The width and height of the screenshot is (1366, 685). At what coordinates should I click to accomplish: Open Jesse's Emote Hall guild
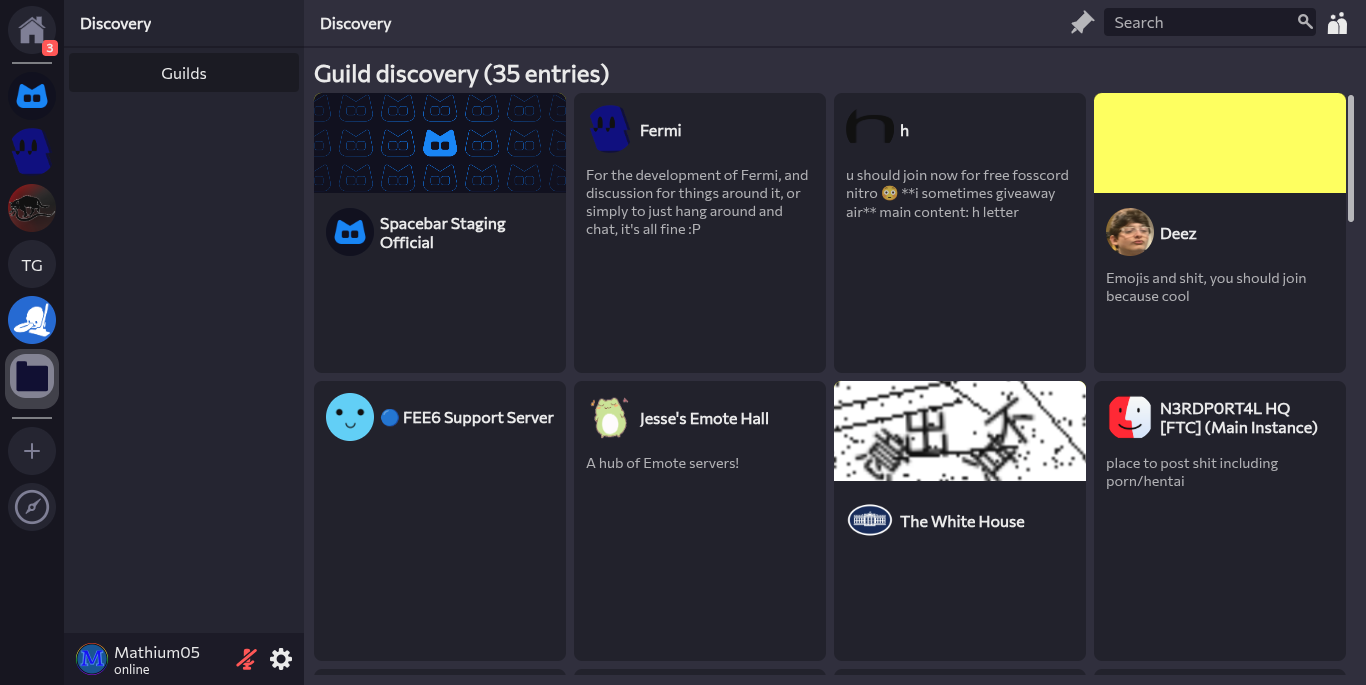[699, 520]
